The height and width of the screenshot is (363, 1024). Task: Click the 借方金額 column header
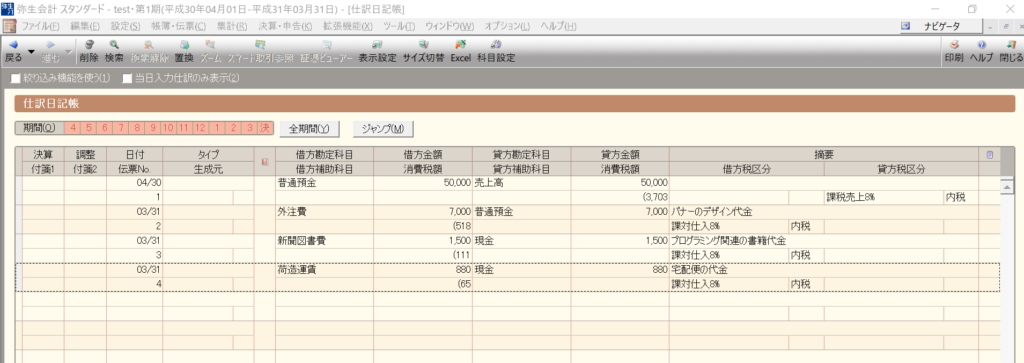pyautogui.click(x=423, y=155)
